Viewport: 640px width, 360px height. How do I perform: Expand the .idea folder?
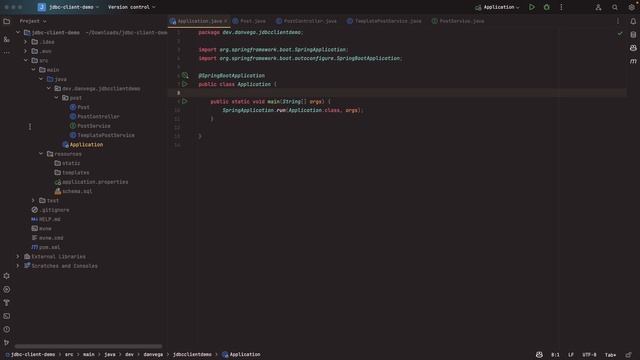coord(26,42)
